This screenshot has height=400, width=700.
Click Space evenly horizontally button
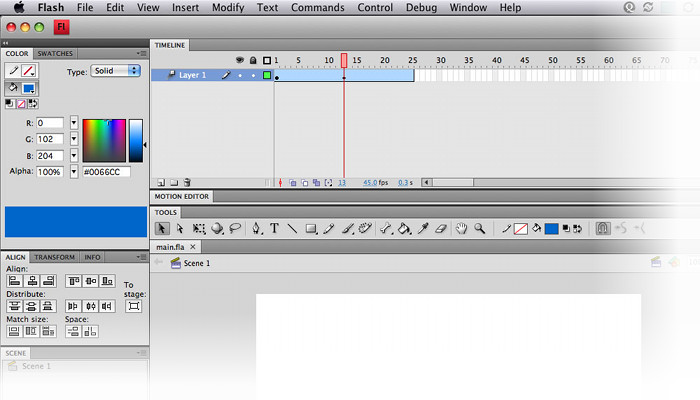click(90, 331)
